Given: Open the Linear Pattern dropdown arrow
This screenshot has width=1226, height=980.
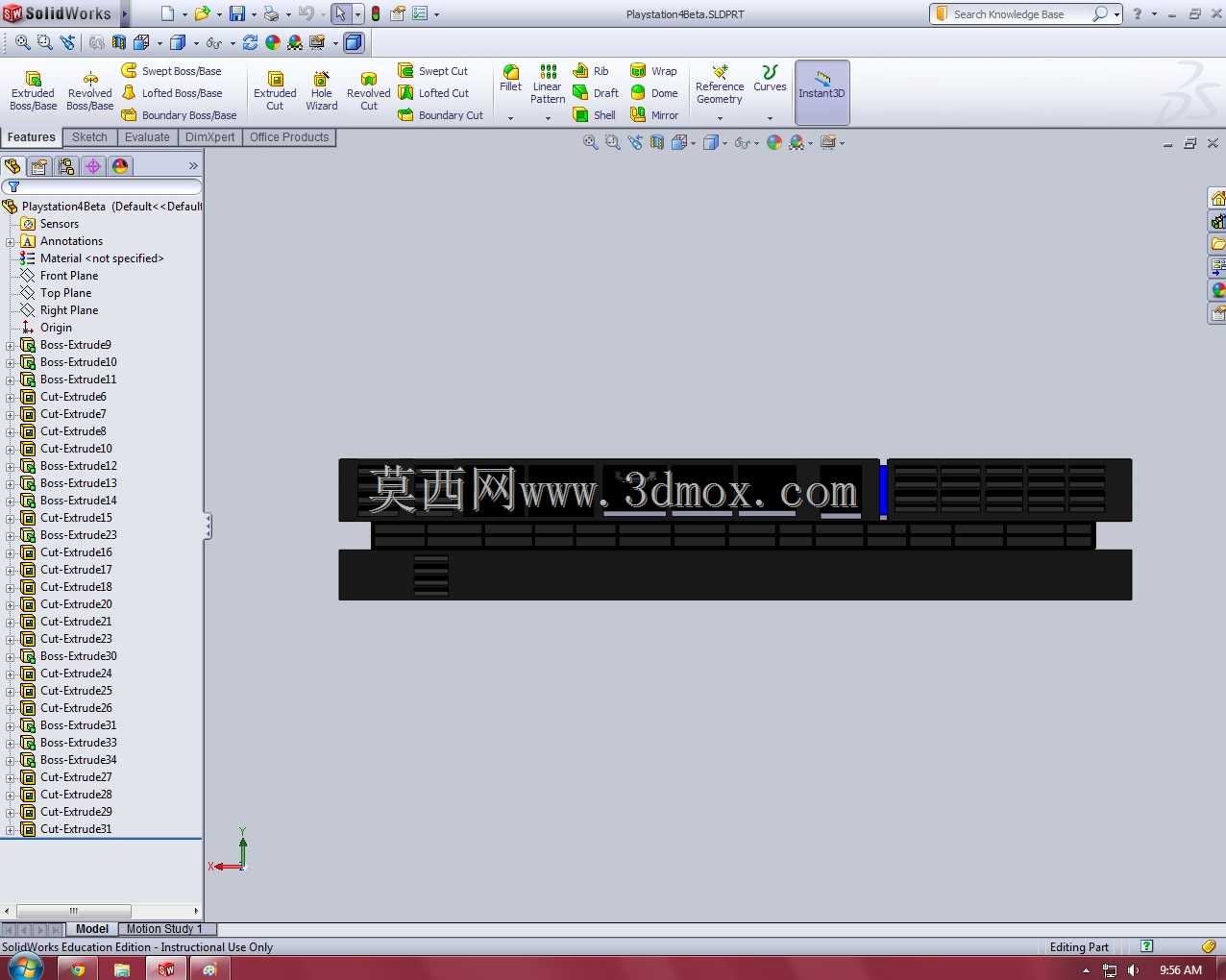Looking at the screenshot, I should 548,118.
